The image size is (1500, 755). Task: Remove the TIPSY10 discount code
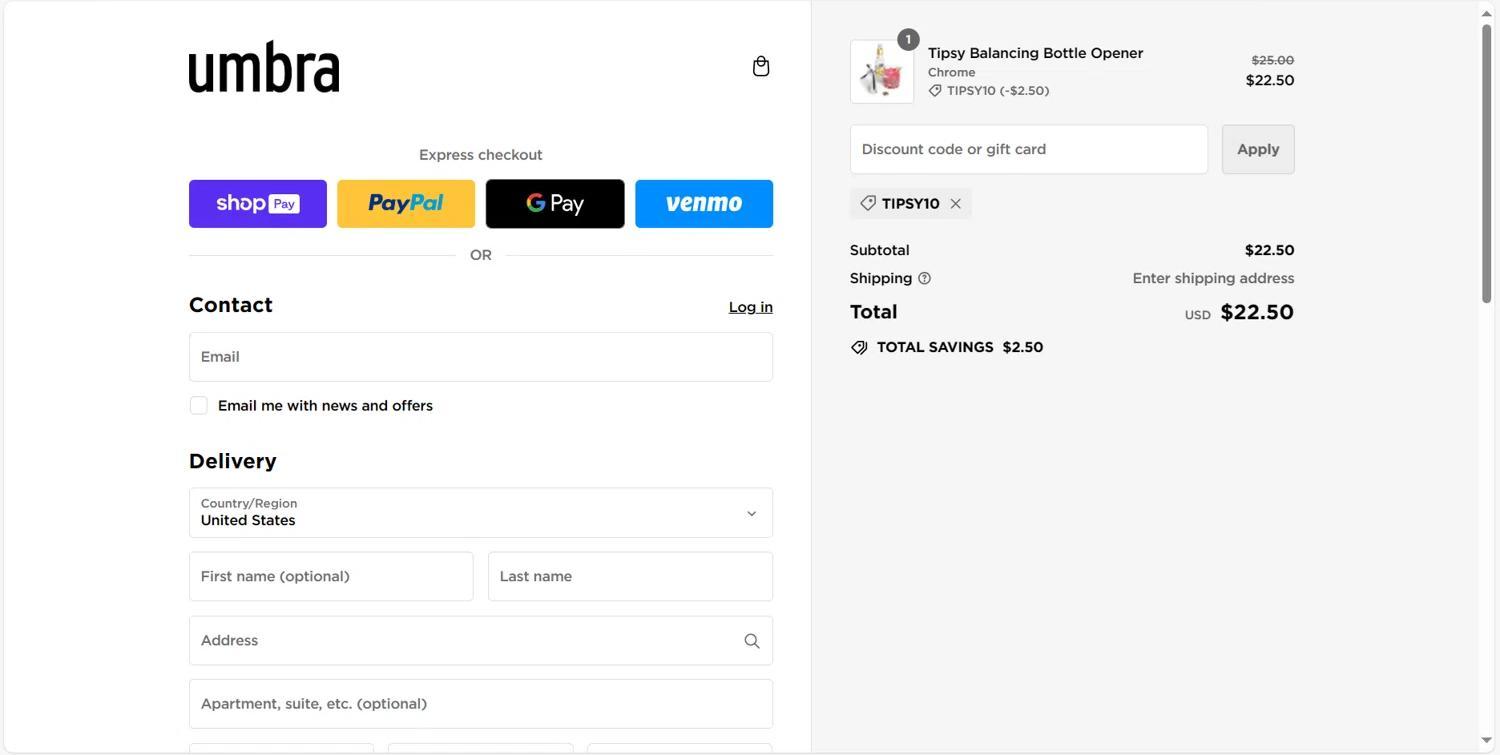coord(956,204)
